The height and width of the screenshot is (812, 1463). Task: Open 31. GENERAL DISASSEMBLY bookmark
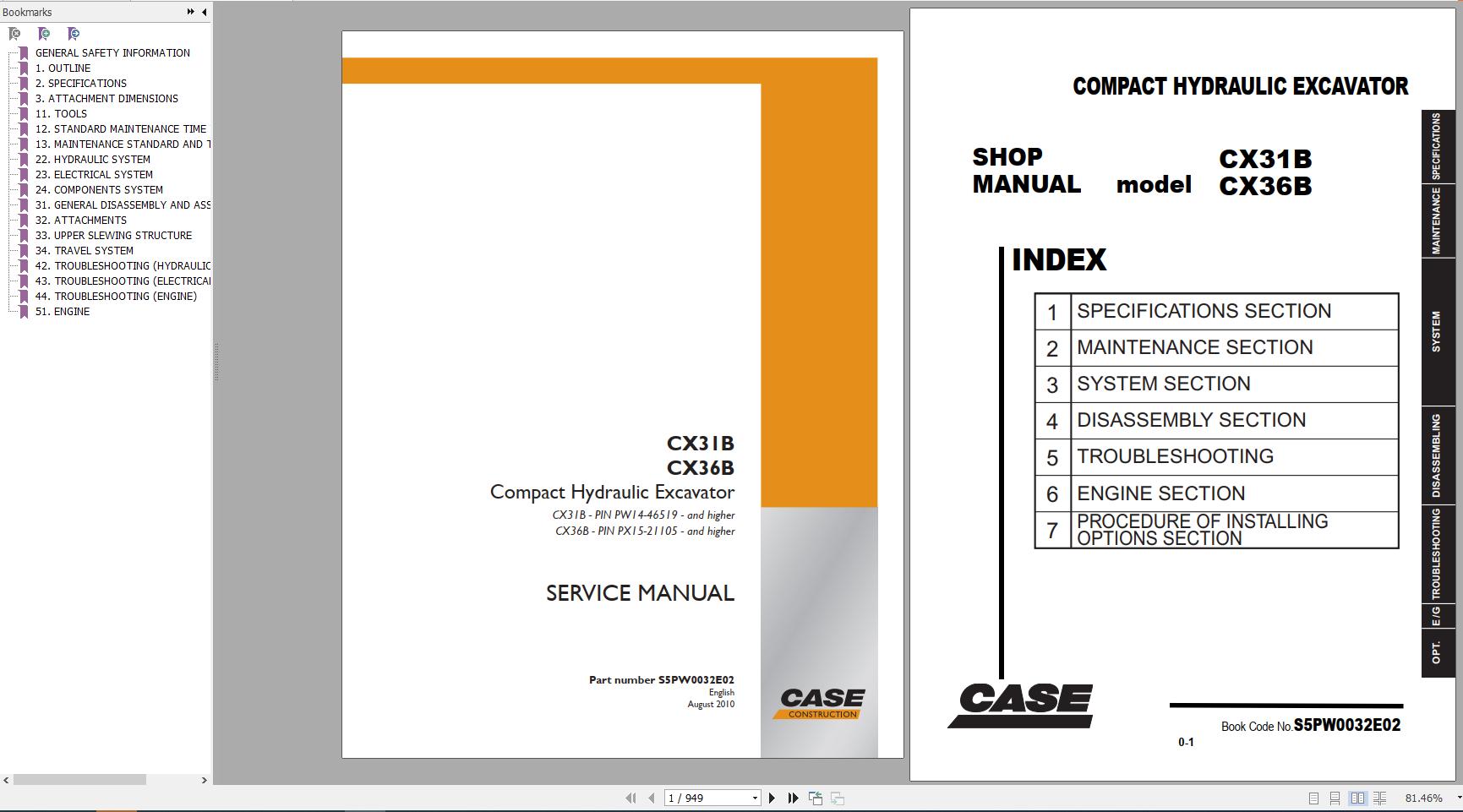click(x=123, y=204)
